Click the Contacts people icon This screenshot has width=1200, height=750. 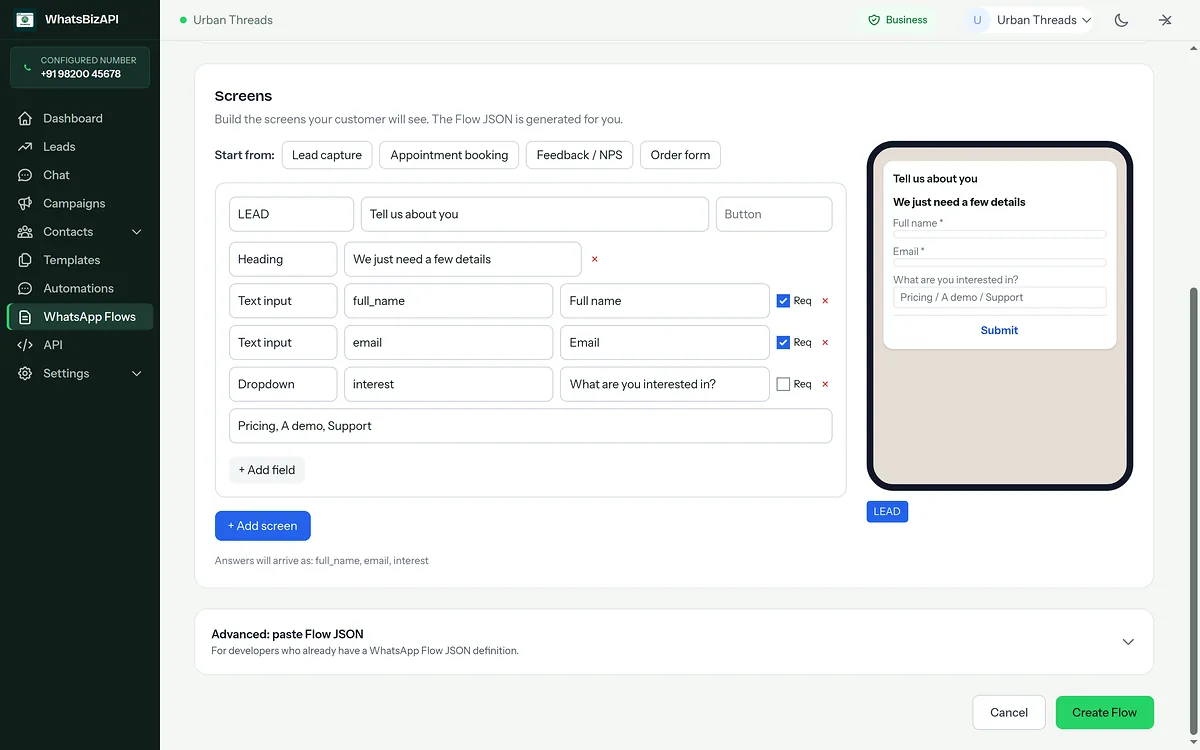25,232
